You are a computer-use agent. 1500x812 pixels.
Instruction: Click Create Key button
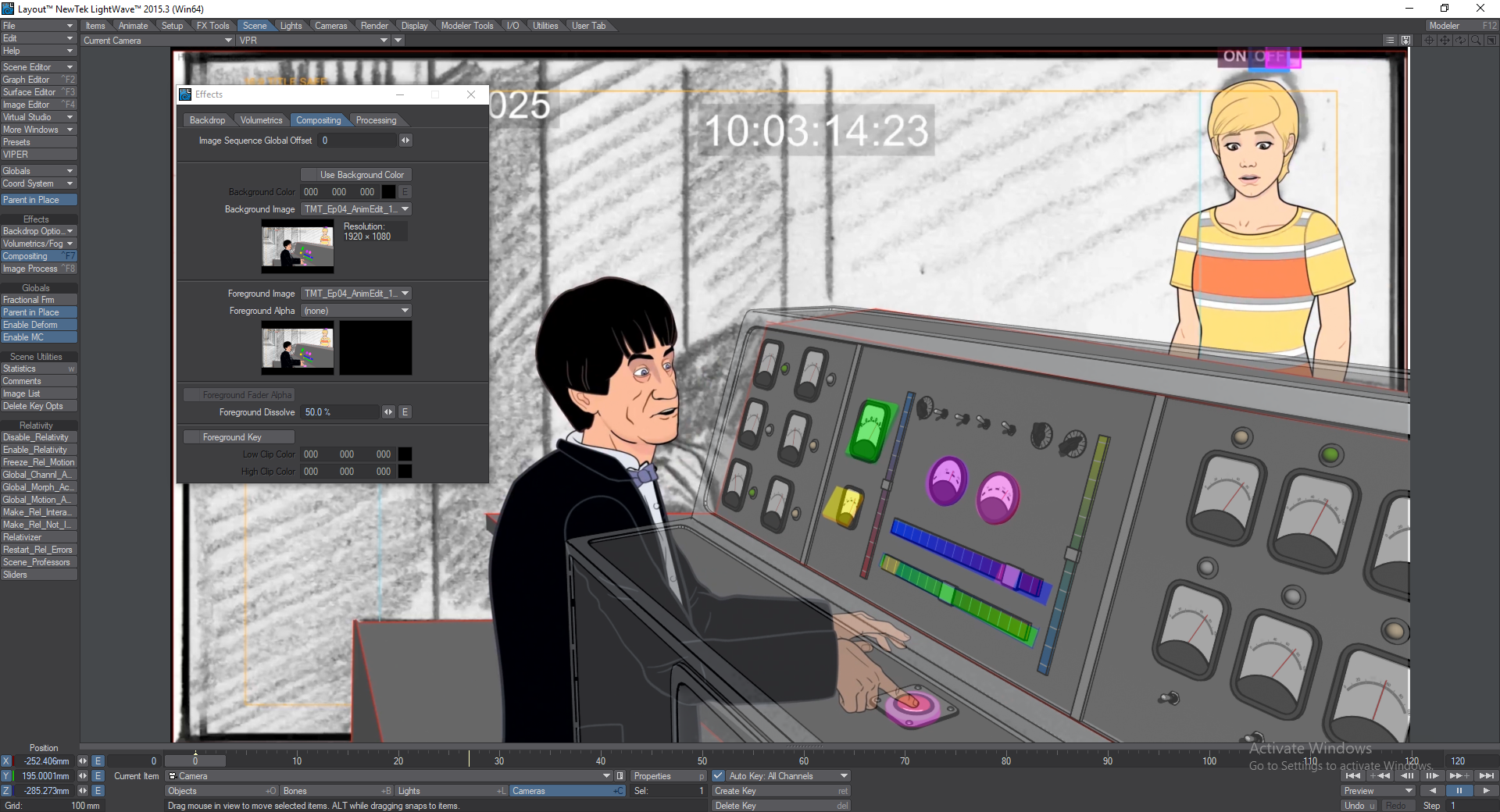780,791
